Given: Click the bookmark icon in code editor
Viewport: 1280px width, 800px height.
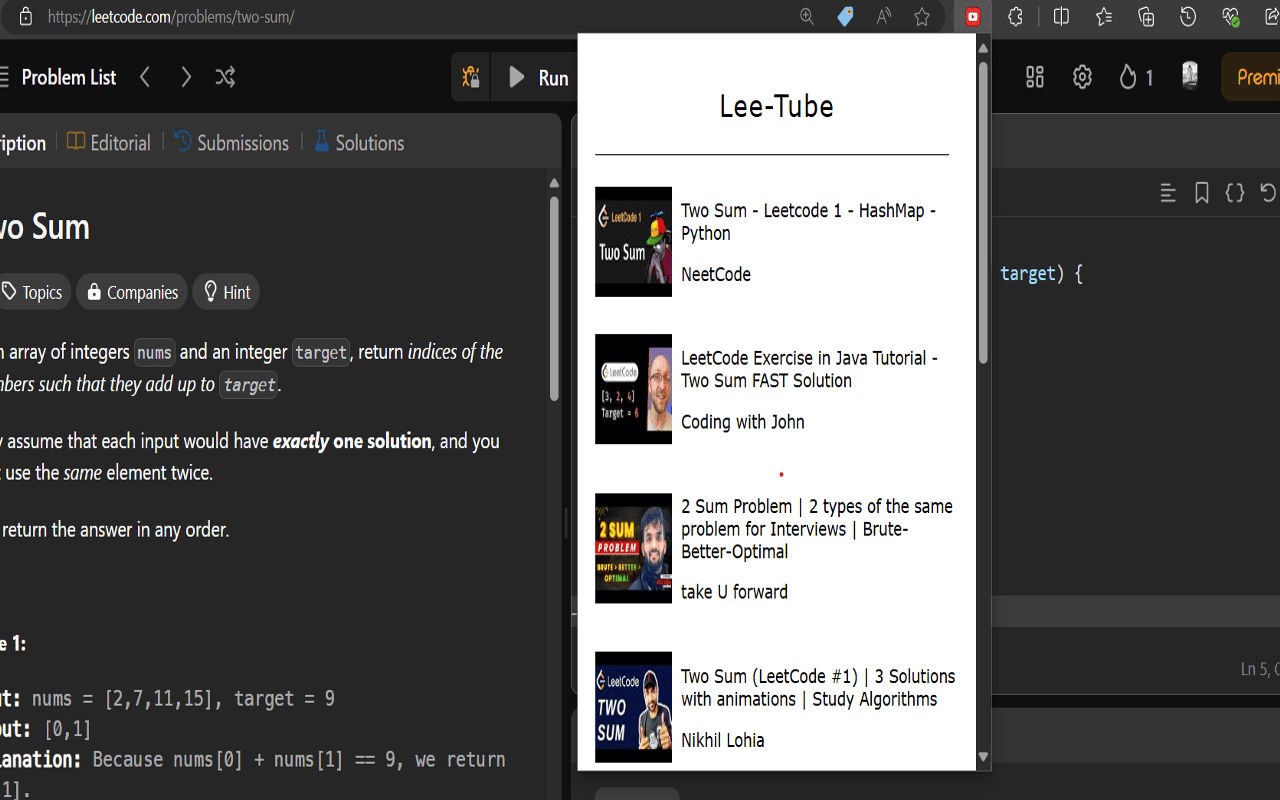Looking at the screenshot, I should coord(1202,193).
